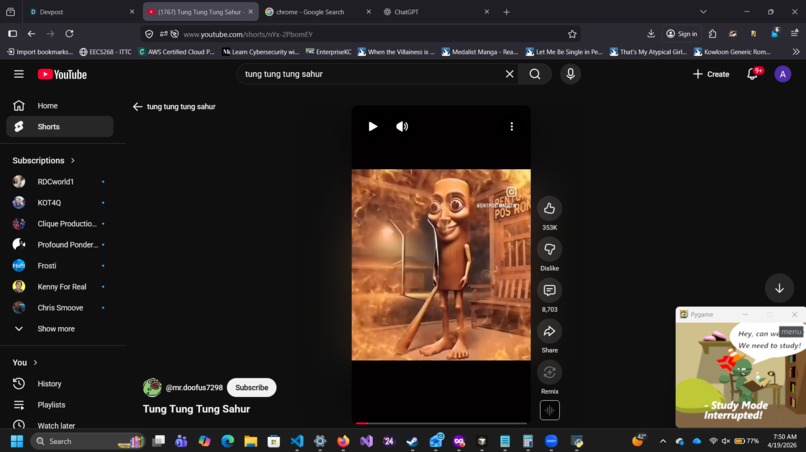Click the magnifier search button
This screenshot has height=452, width=806.
coord(535,74)
